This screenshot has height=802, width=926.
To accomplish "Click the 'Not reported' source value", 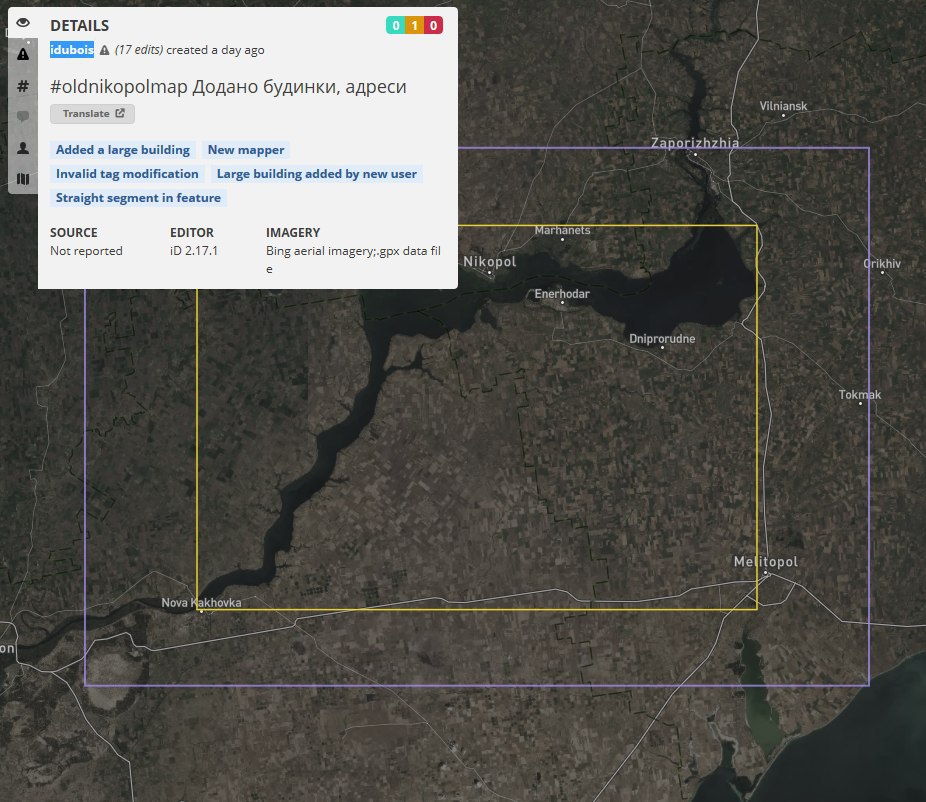I will [86, 251].
